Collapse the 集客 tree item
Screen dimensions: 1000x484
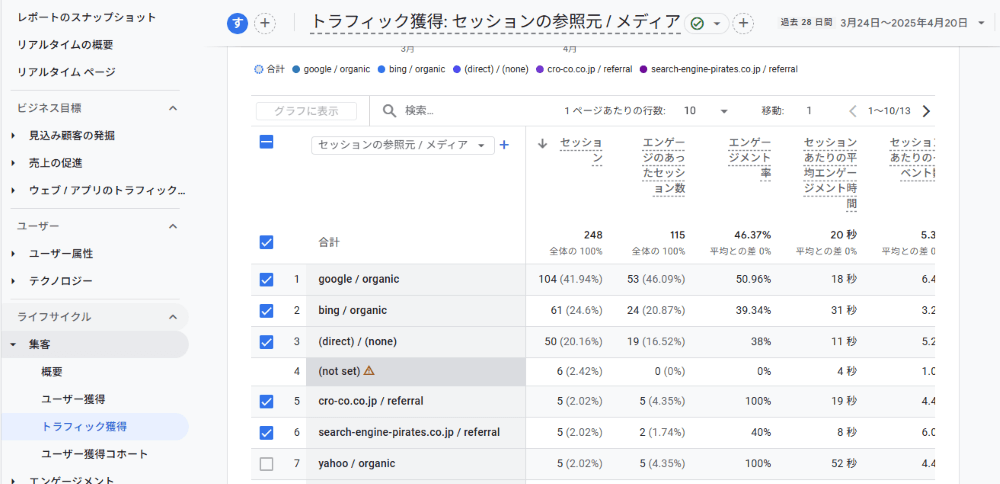click(x=13, y=345)
